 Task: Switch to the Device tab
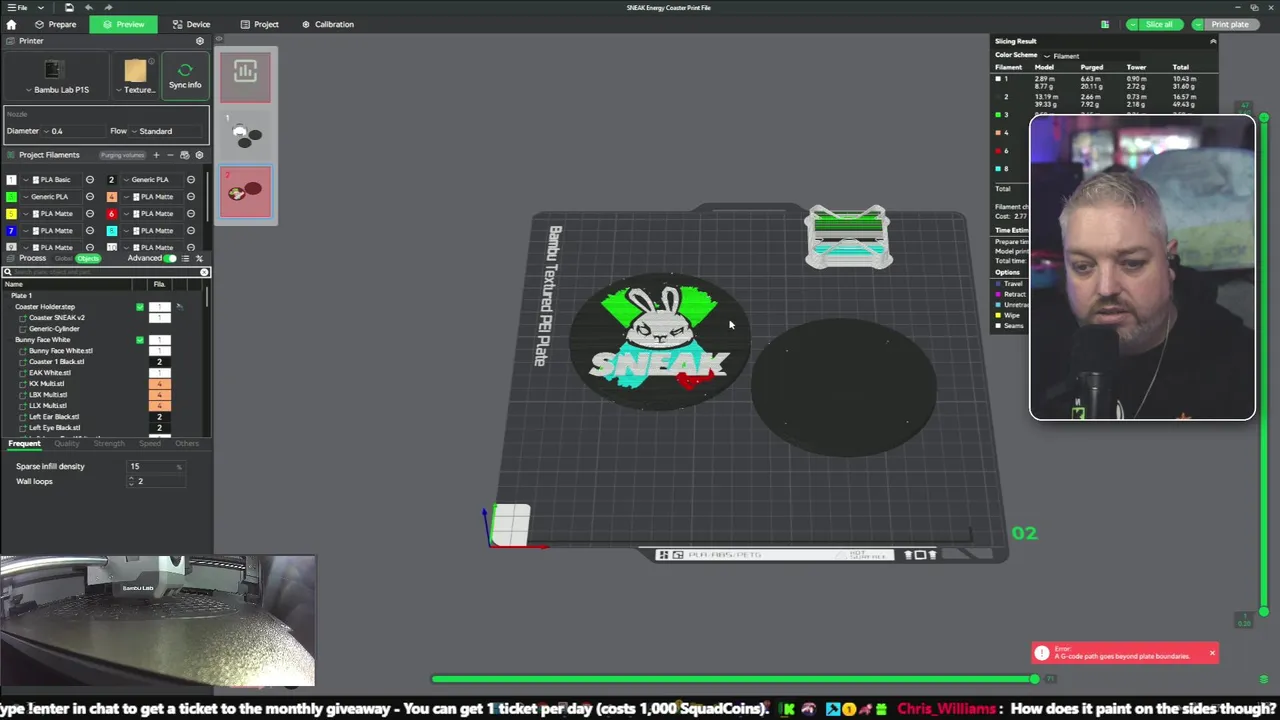tap(191, 24)
